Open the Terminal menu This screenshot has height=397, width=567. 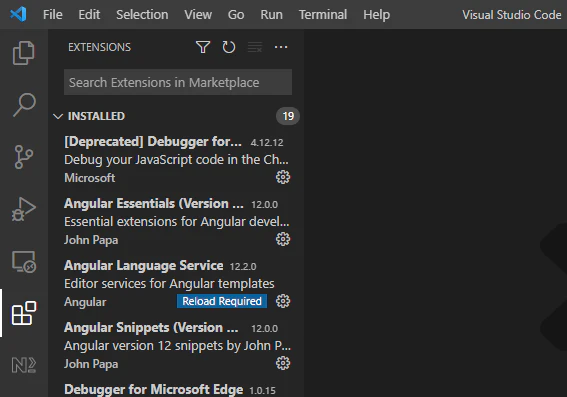[x=323, y=15]
